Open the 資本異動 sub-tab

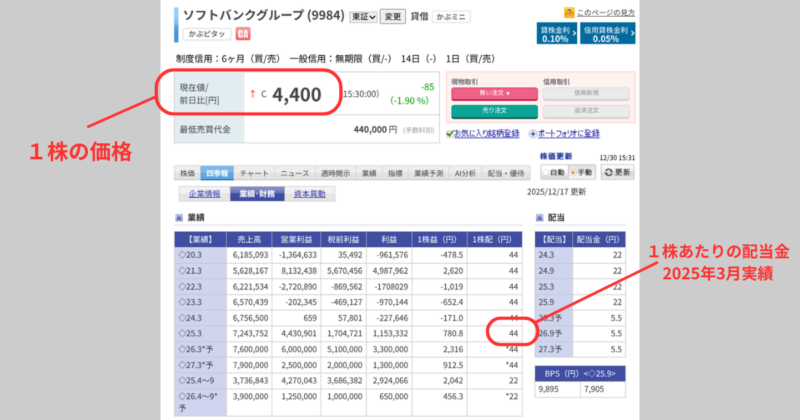pos(308,194)
